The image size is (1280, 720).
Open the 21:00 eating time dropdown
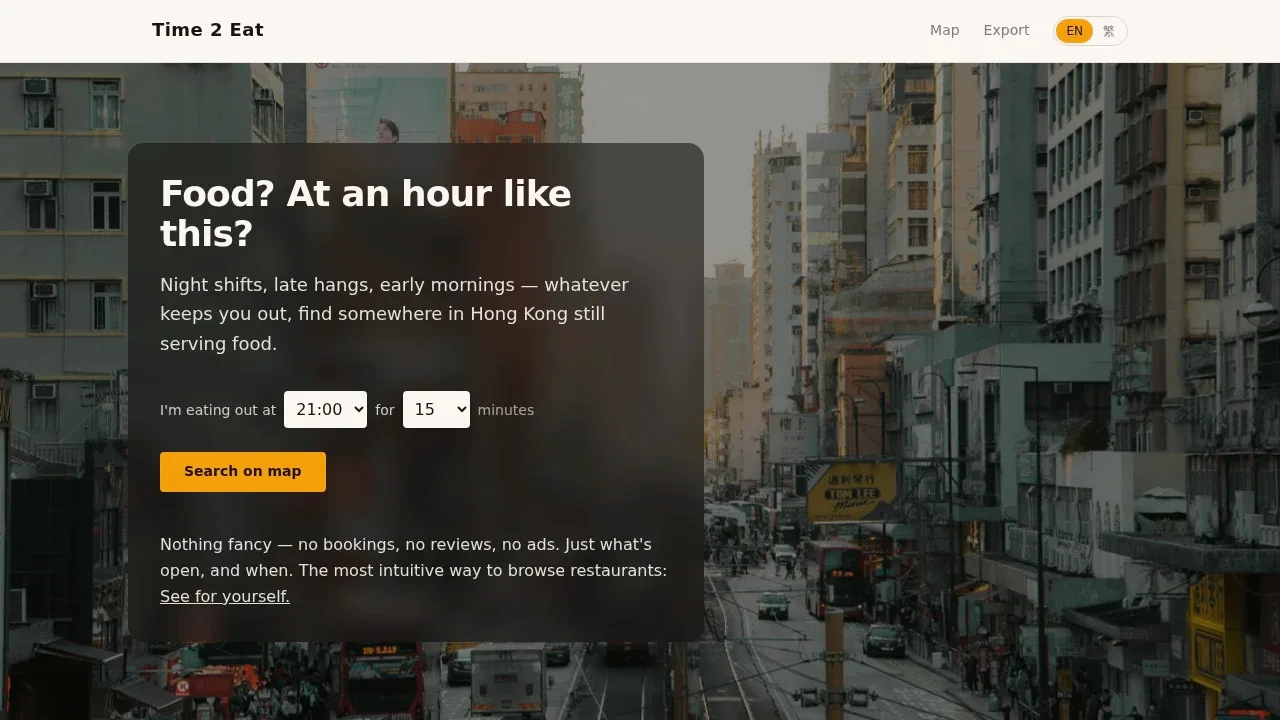(325, 409)
